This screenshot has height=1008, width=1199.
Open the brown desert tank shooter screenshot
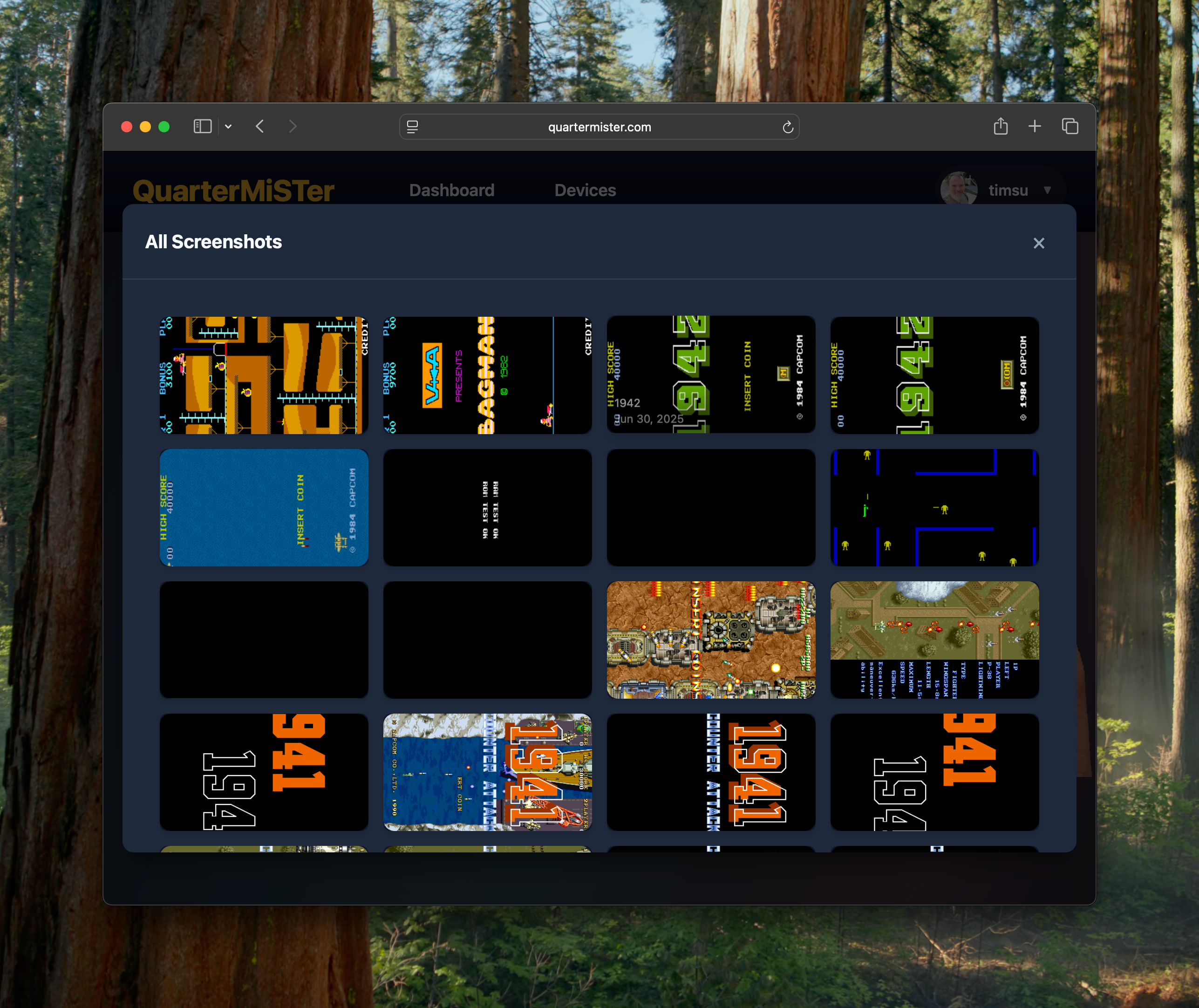[x=711, y=640]
